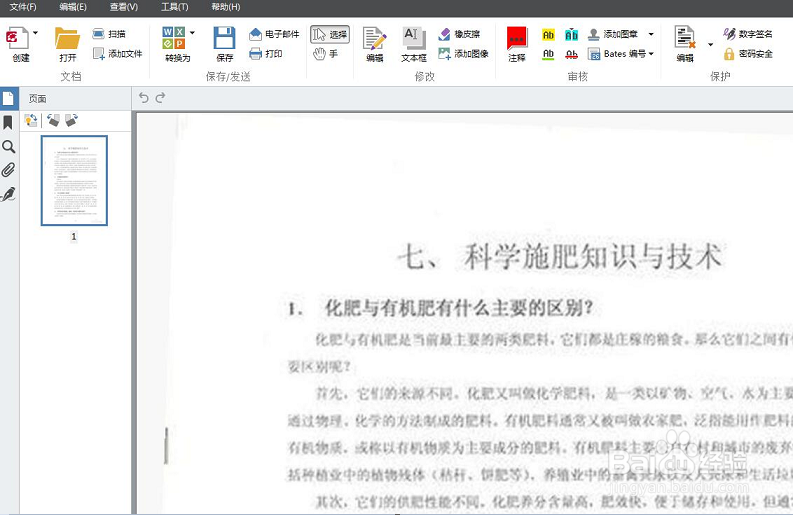This screenshot has height=515, width=793.
Task: Select the cyan Ab insert text tool
Action: click(x=571, y=34)
